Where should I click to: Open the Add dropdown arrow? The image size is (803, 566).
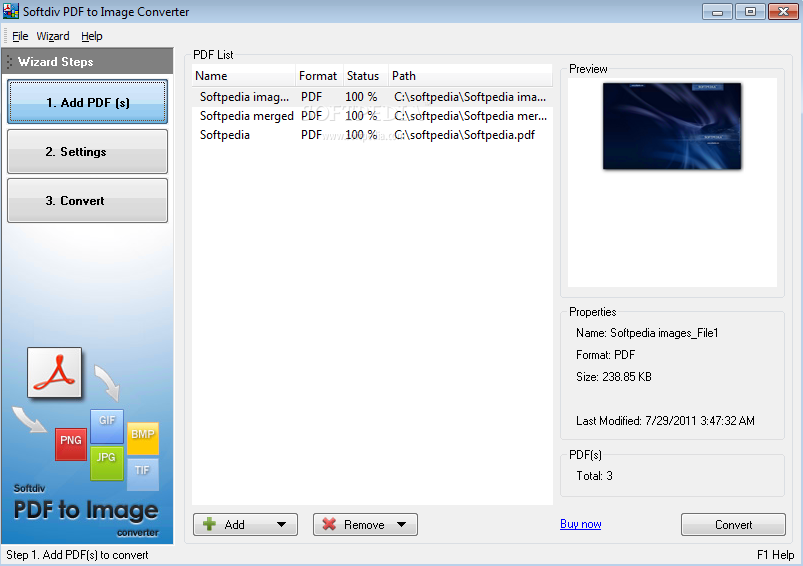pyautogui.click(x=281, y=525)
